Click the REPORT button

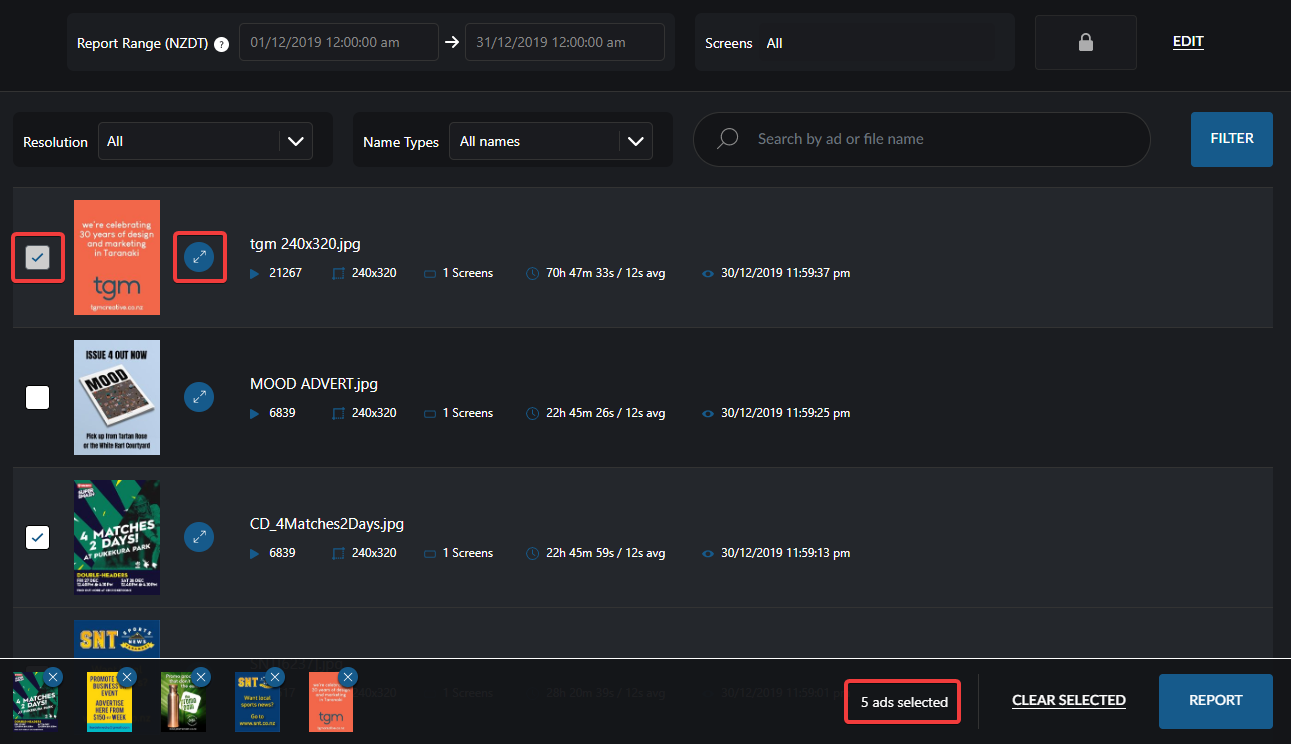coord(1216,701)
